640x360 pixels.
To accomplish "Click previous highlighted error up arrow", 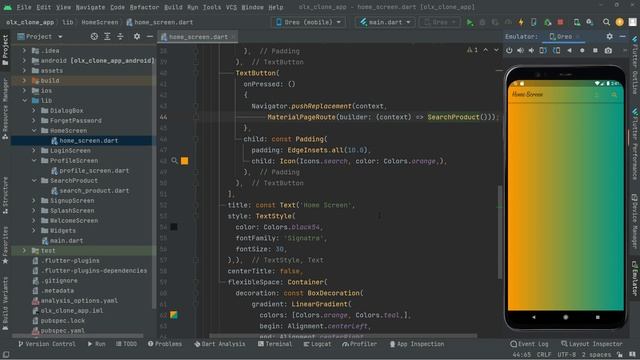I will pyautogui.click(x=486, y=50).
